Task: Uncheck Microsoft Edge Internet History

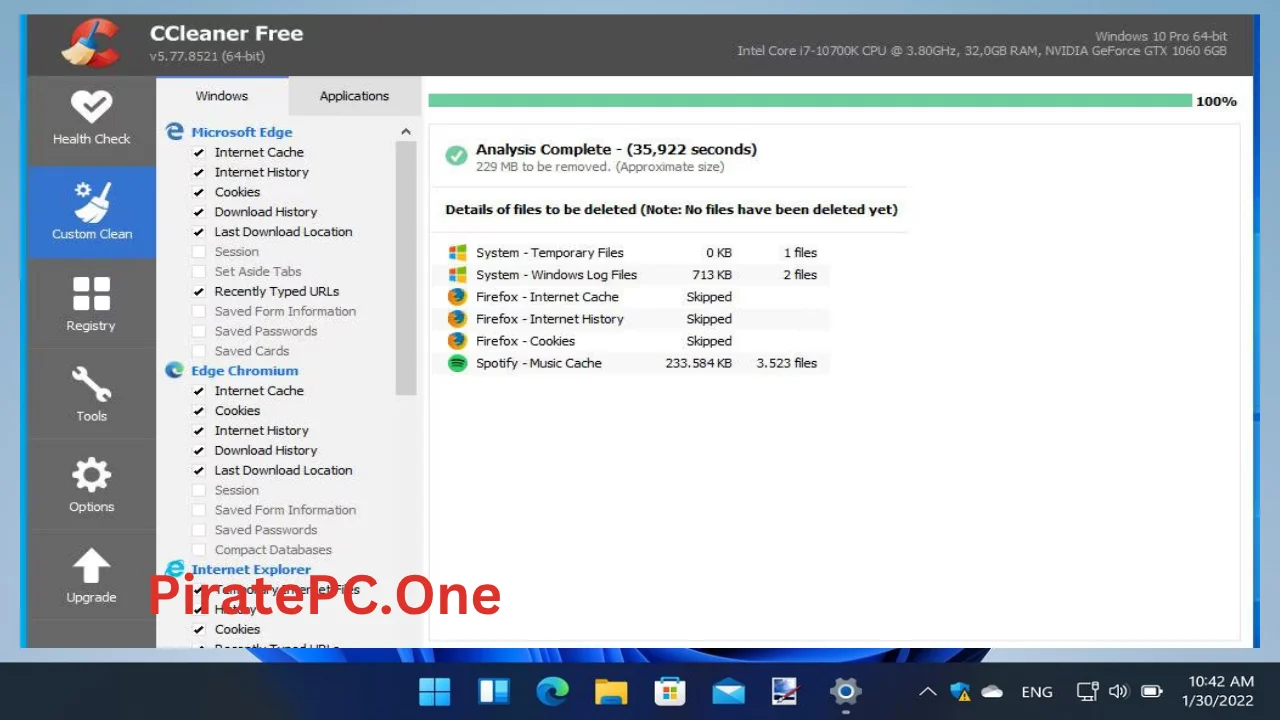Action: [x=199, y=172]
